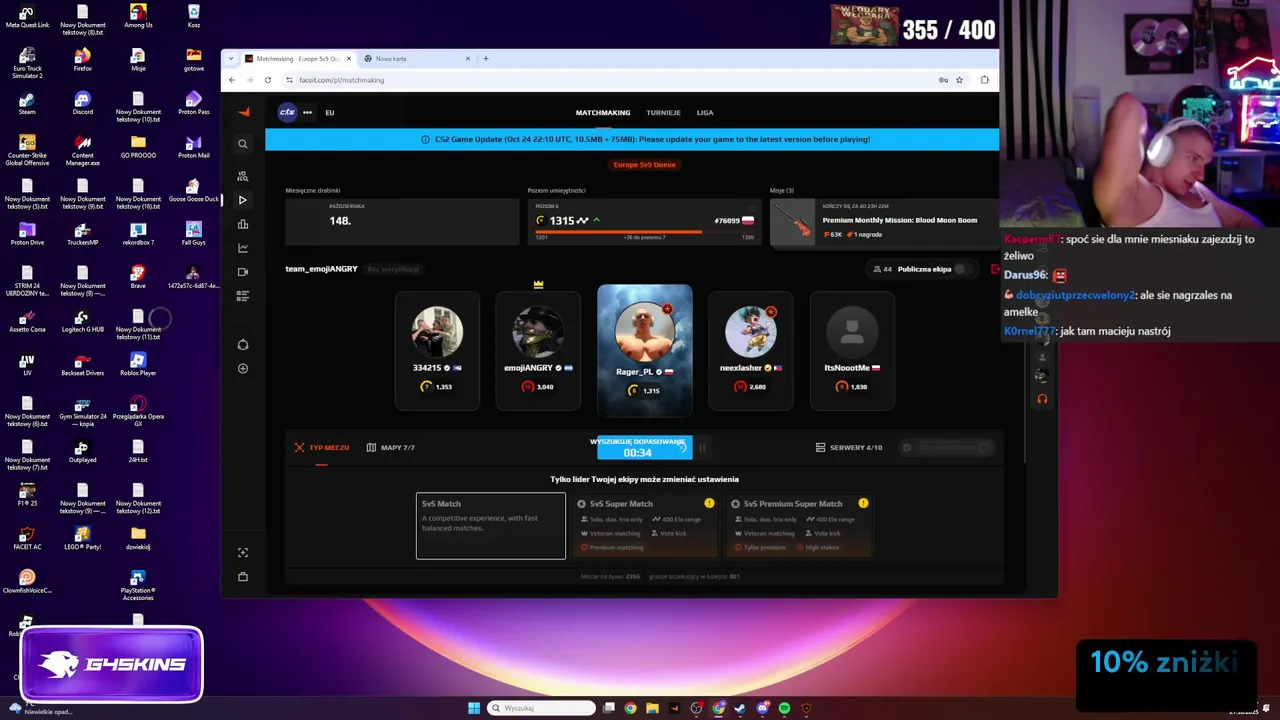Open Discord desktop shortcut
This screenshot has height=720, width=1280.
point(83,103)
